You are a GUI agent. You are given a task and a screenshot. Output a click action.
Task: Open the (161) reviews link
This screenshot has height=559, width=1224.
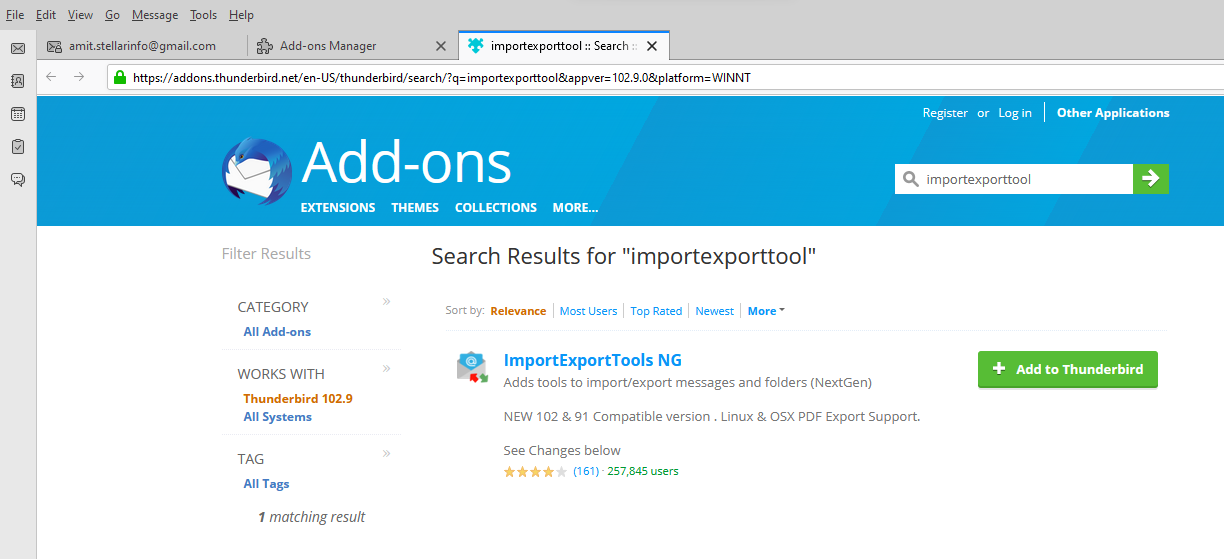[586, 471]
